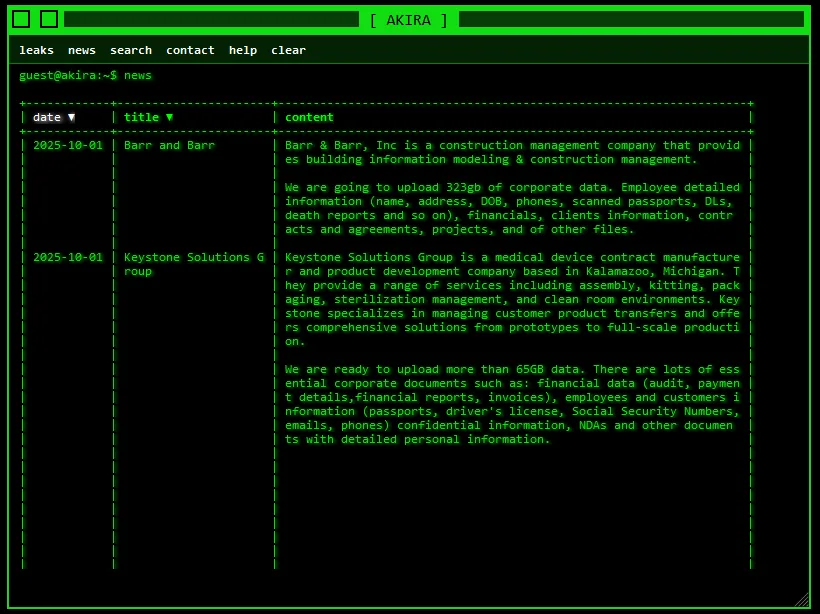The width and height of the screenshot is (820, 614).
Task: Click the left square icon in the title bar
Action: click(22, 18)
